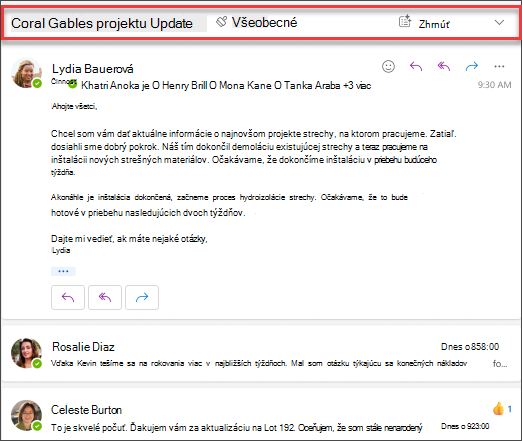
Task: Click the 9:30 AM timestamp
Action: [494, 85]
